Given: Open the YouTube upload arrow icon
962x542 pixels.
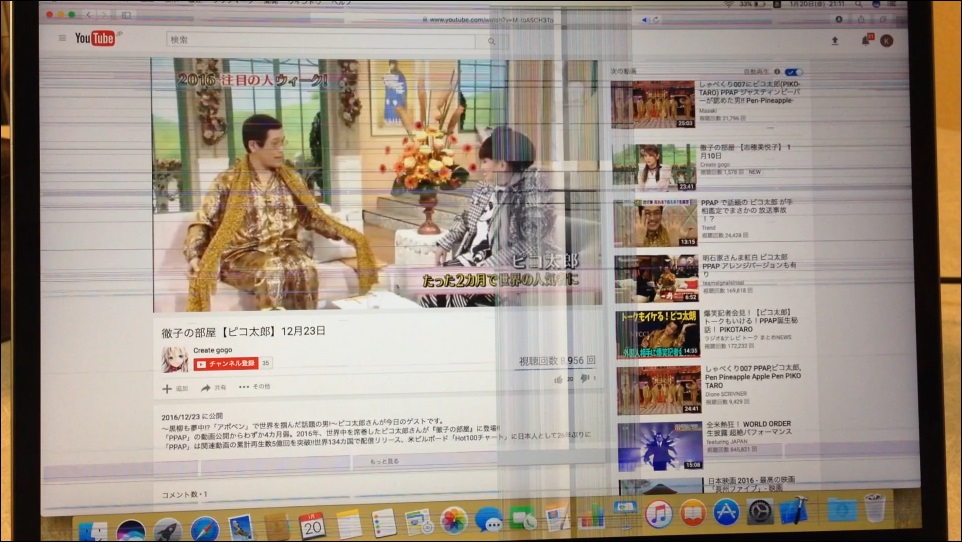Looking at the screenshot, I should click(x=834, y=41).
